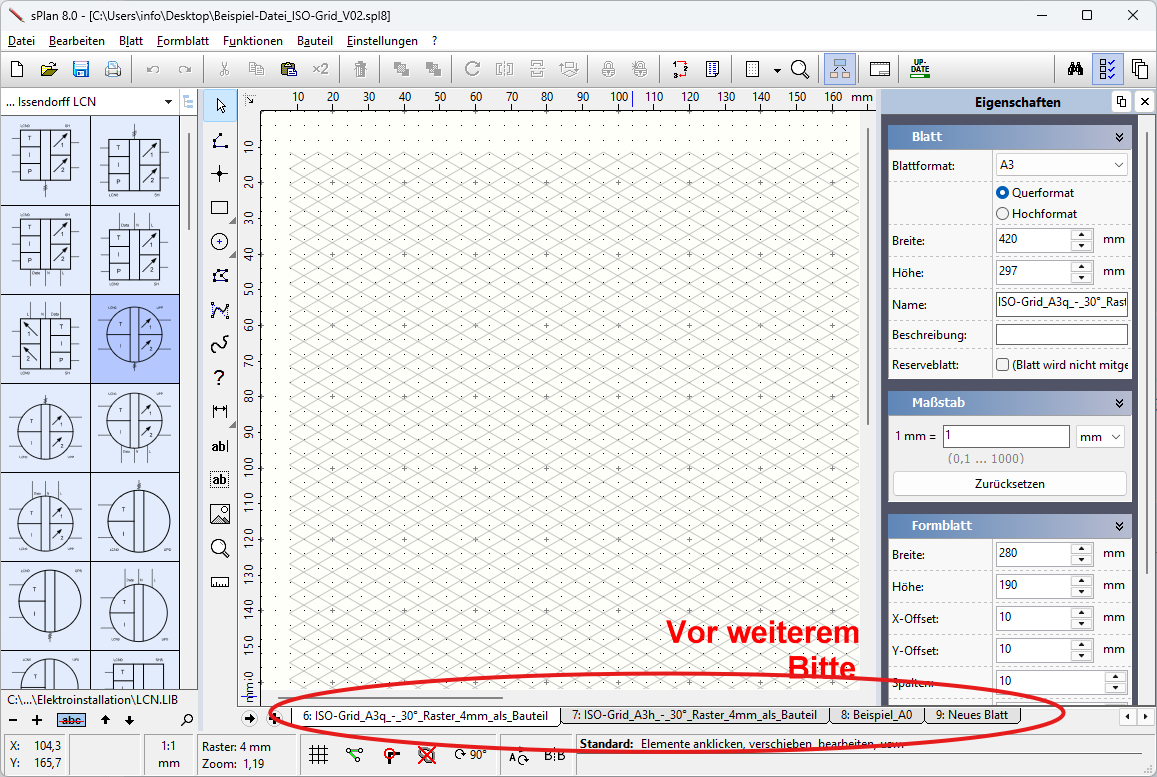Switch to the 9: Neues Blatt tab
Viewport: 1157px width, 777px height.
point(972,715)
